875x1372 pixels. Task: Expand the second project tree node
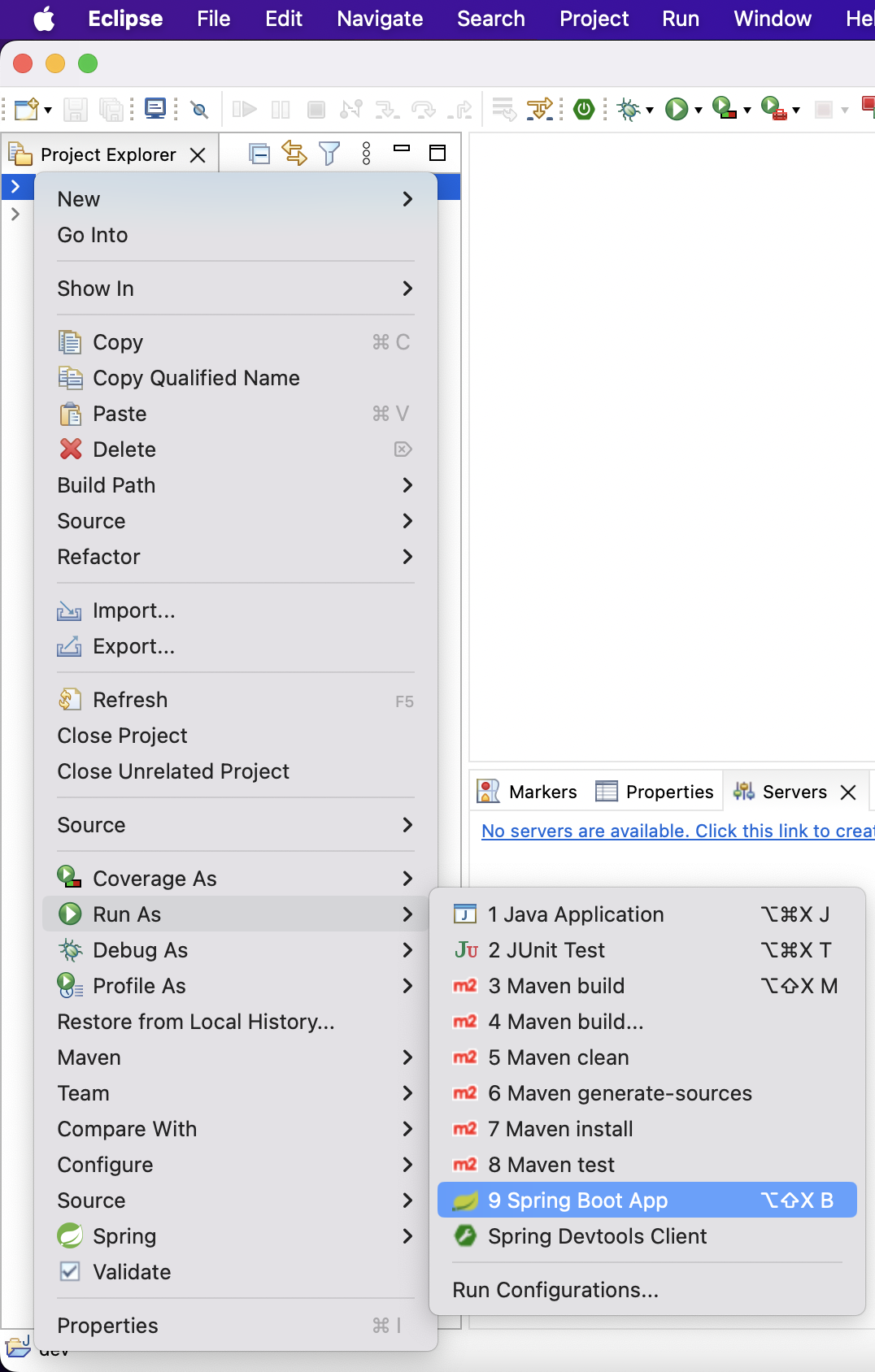point(15,215)
